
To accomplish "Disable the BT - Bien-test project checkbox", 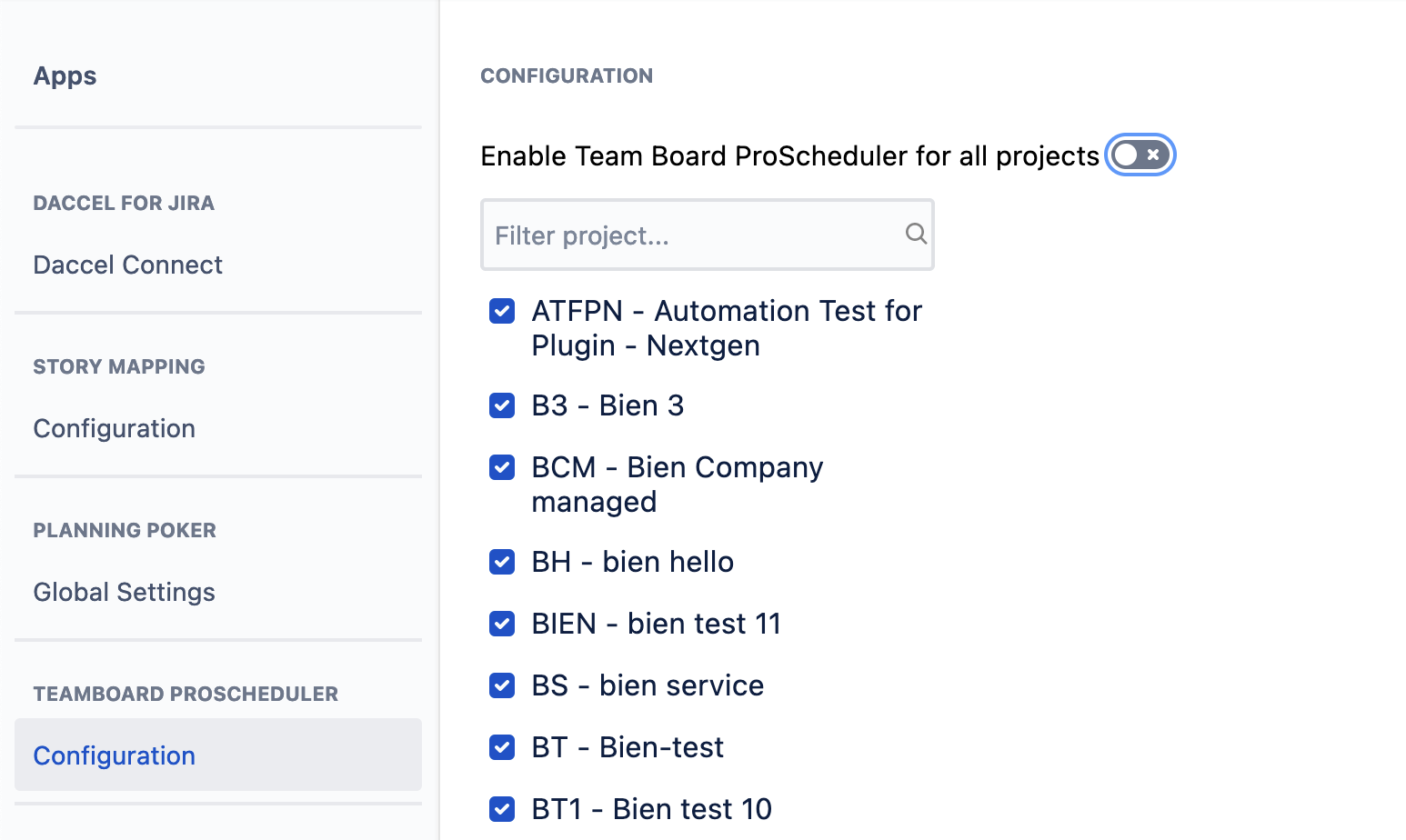I will [x=502, y=747].
